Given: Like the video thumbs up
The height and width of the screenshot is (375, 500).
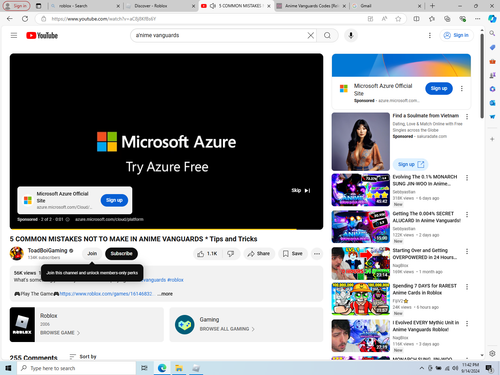Looking at the screenshot, I should tap(207, 254).
